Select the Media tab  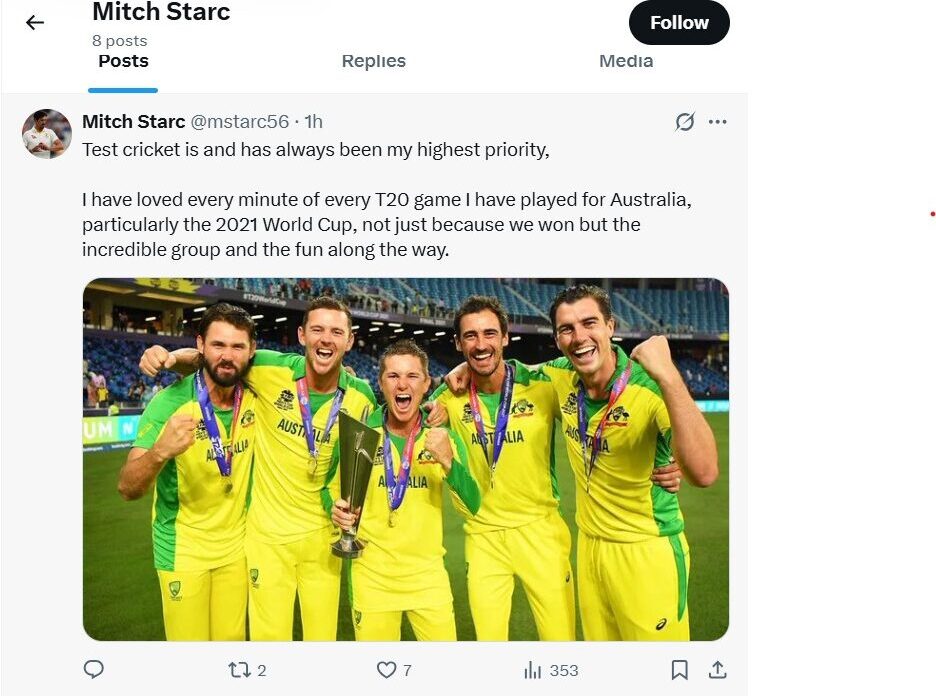[626, 61]
